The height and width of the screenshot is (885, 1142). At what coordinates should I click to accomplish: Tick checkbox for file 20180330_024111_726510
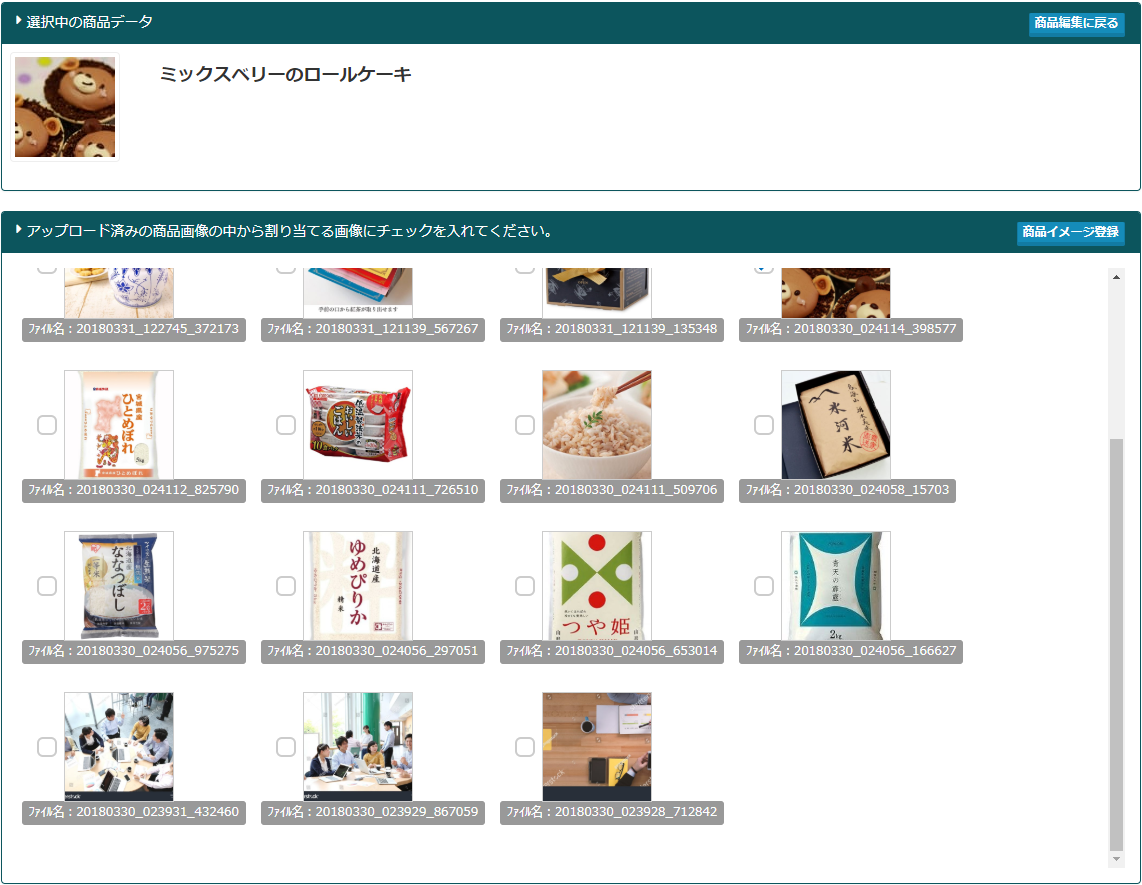286,425
